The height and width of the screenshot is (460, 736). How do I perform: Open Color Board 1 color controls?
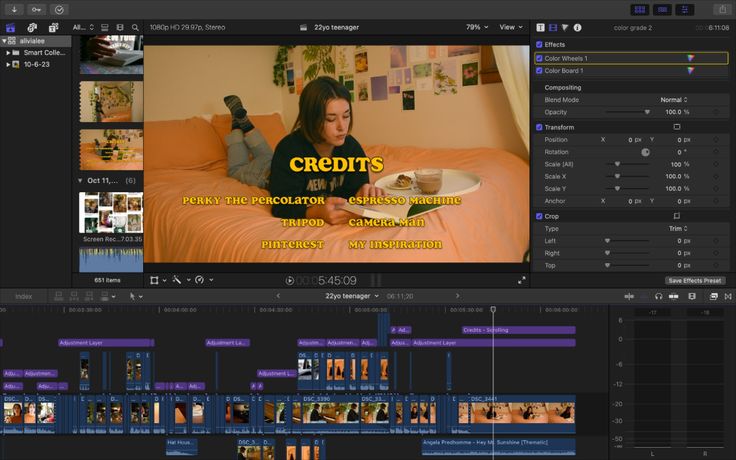[690, 70]
